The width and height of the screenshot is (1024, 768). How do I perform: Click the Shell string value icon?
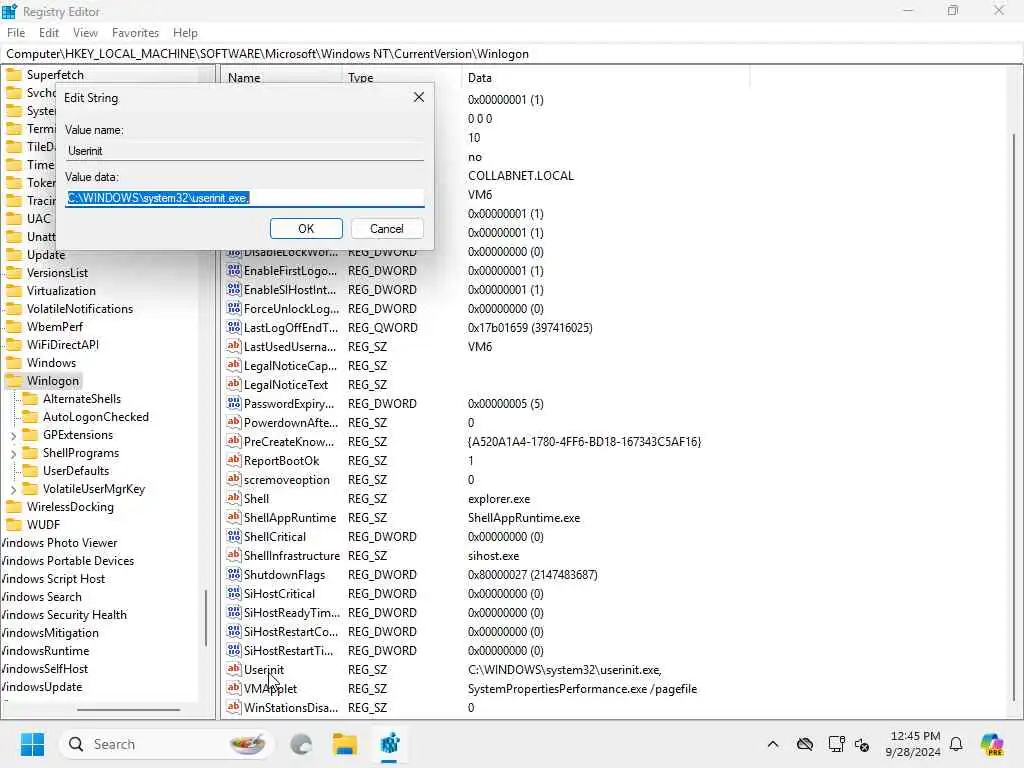(x=234, y=498)
